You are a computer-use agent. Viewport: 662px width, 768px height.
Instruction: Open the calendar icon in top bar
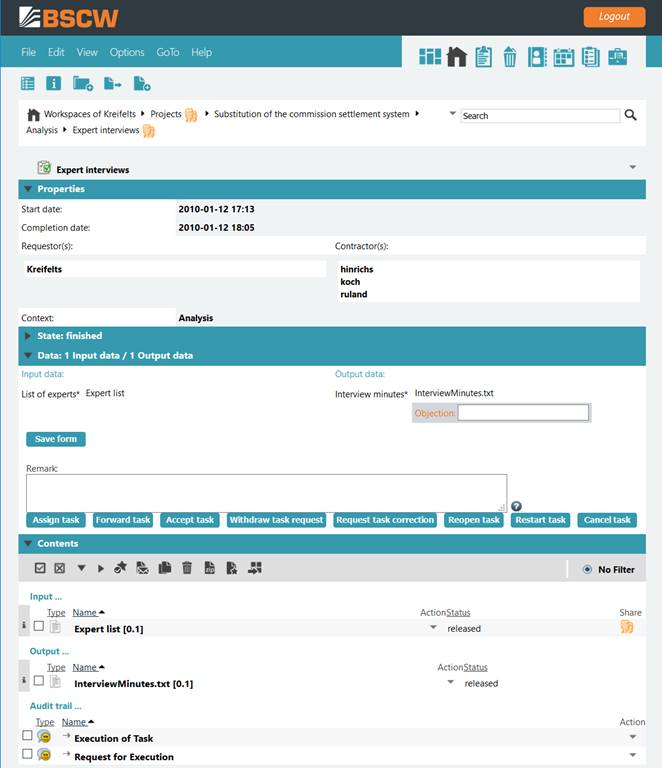coord(564,57)
